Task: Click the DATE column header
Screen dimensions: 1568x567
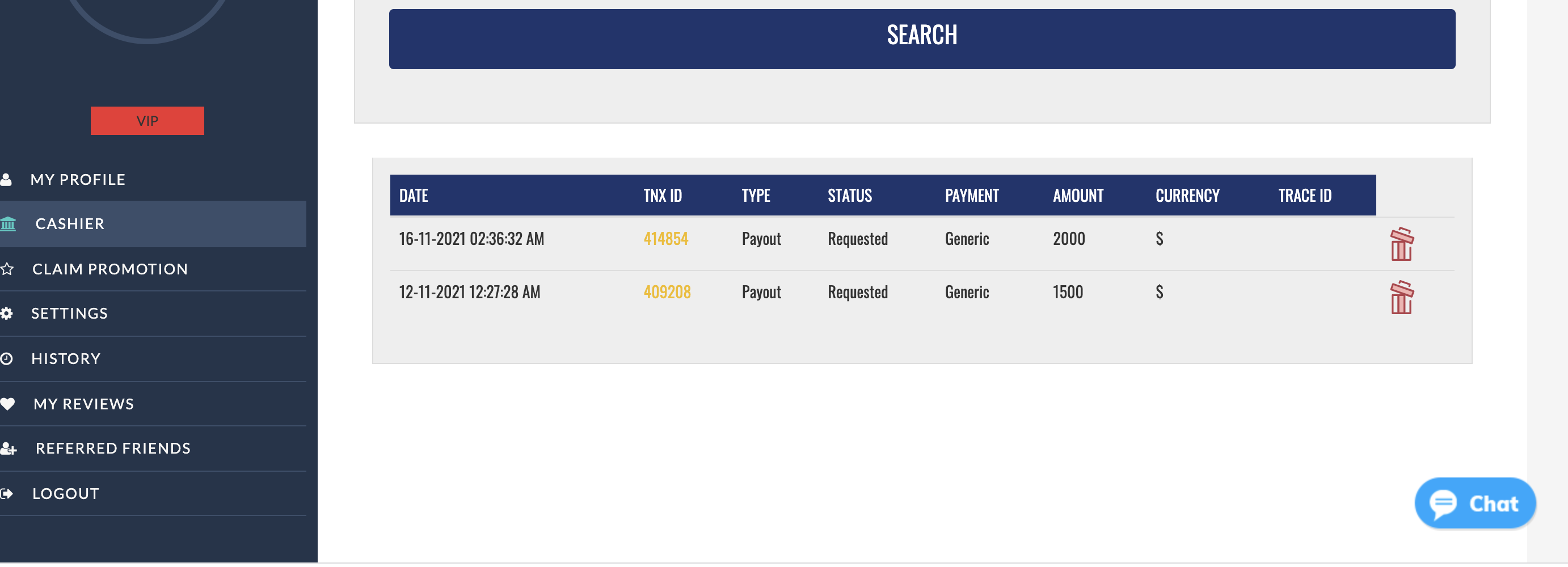Action: tap(414, 196)
